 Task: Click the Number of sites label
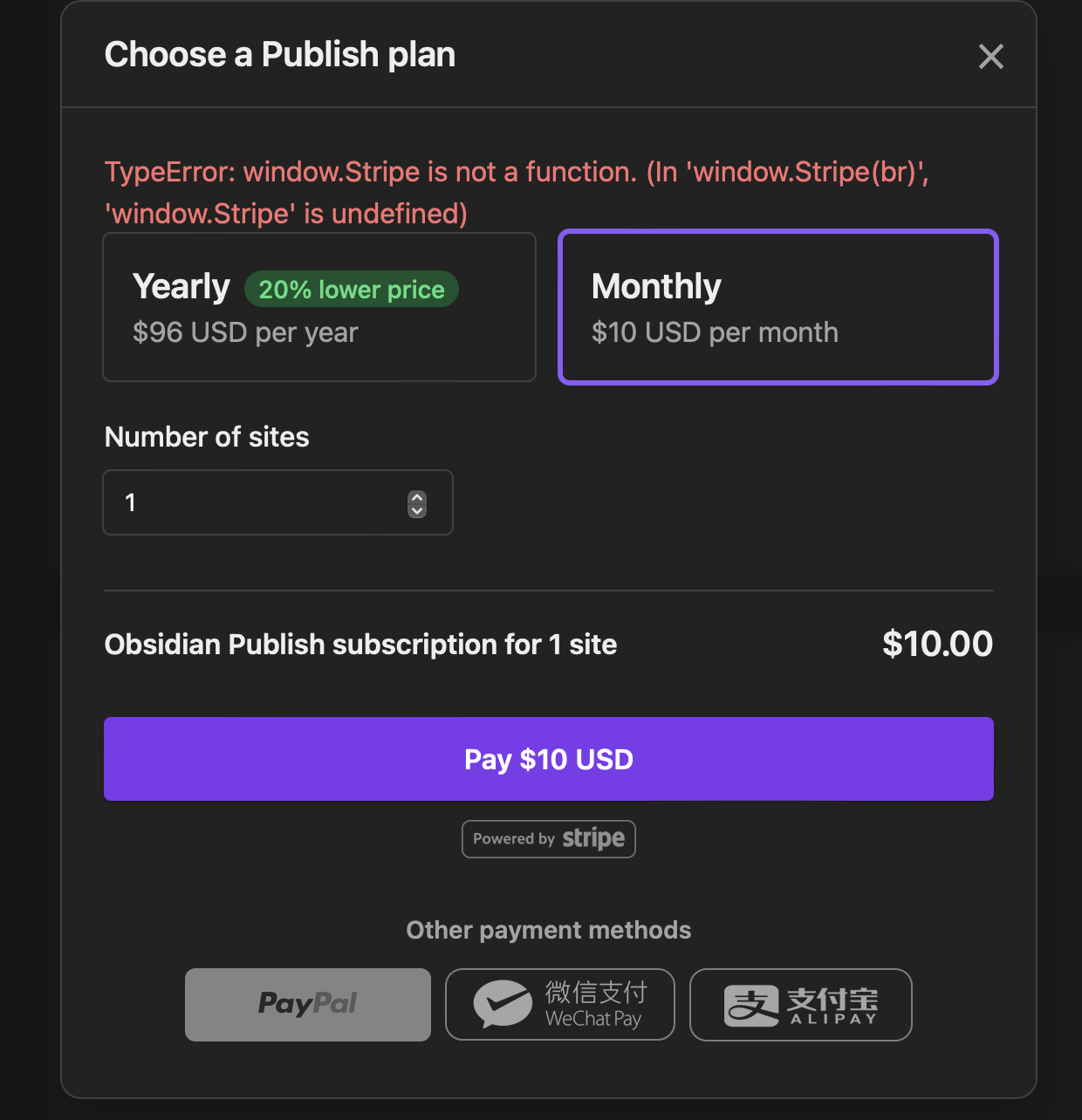coord(207,437)
